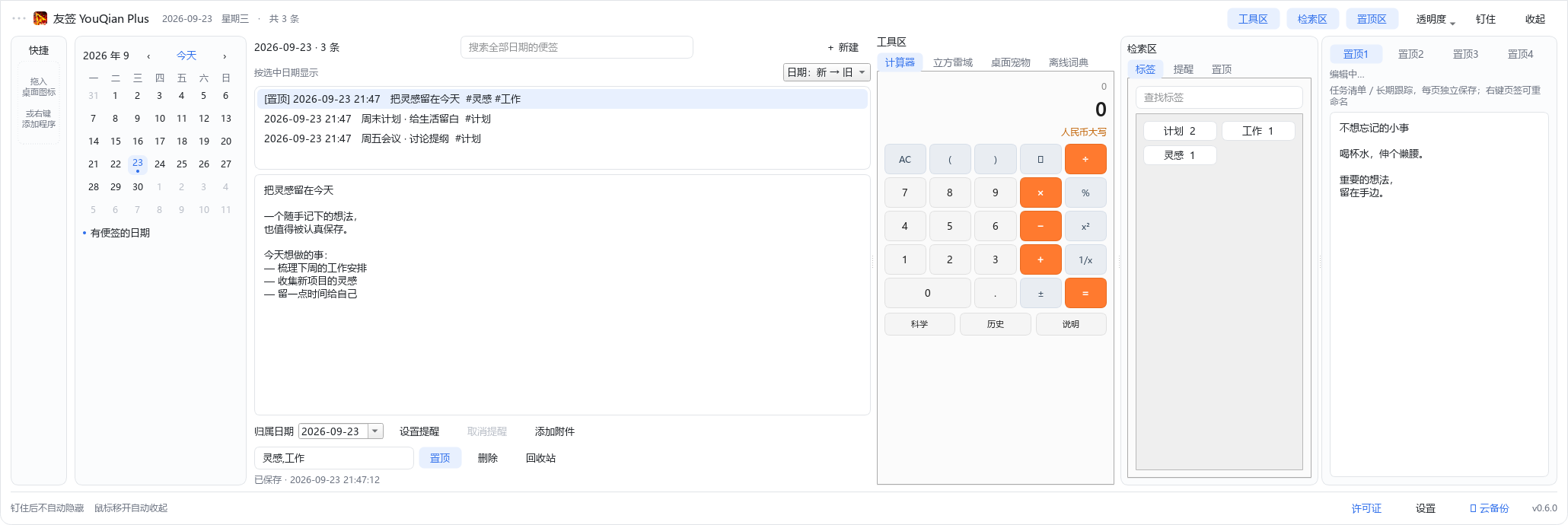Click the calculator backspace key

click(x=1041, y=159)
